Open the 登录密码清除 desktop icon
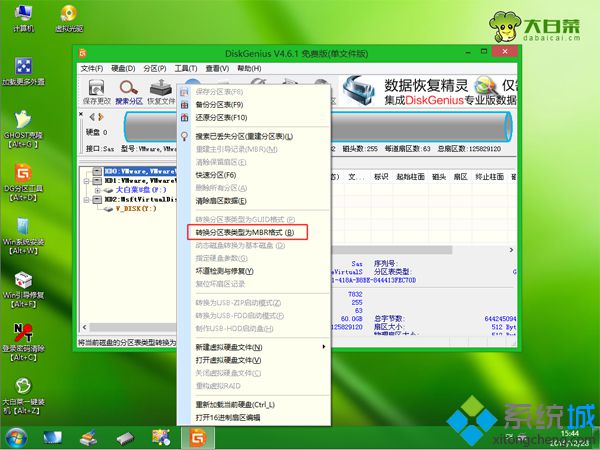The height and width of the screenshot is (450, 600). [x=23, y=342]
